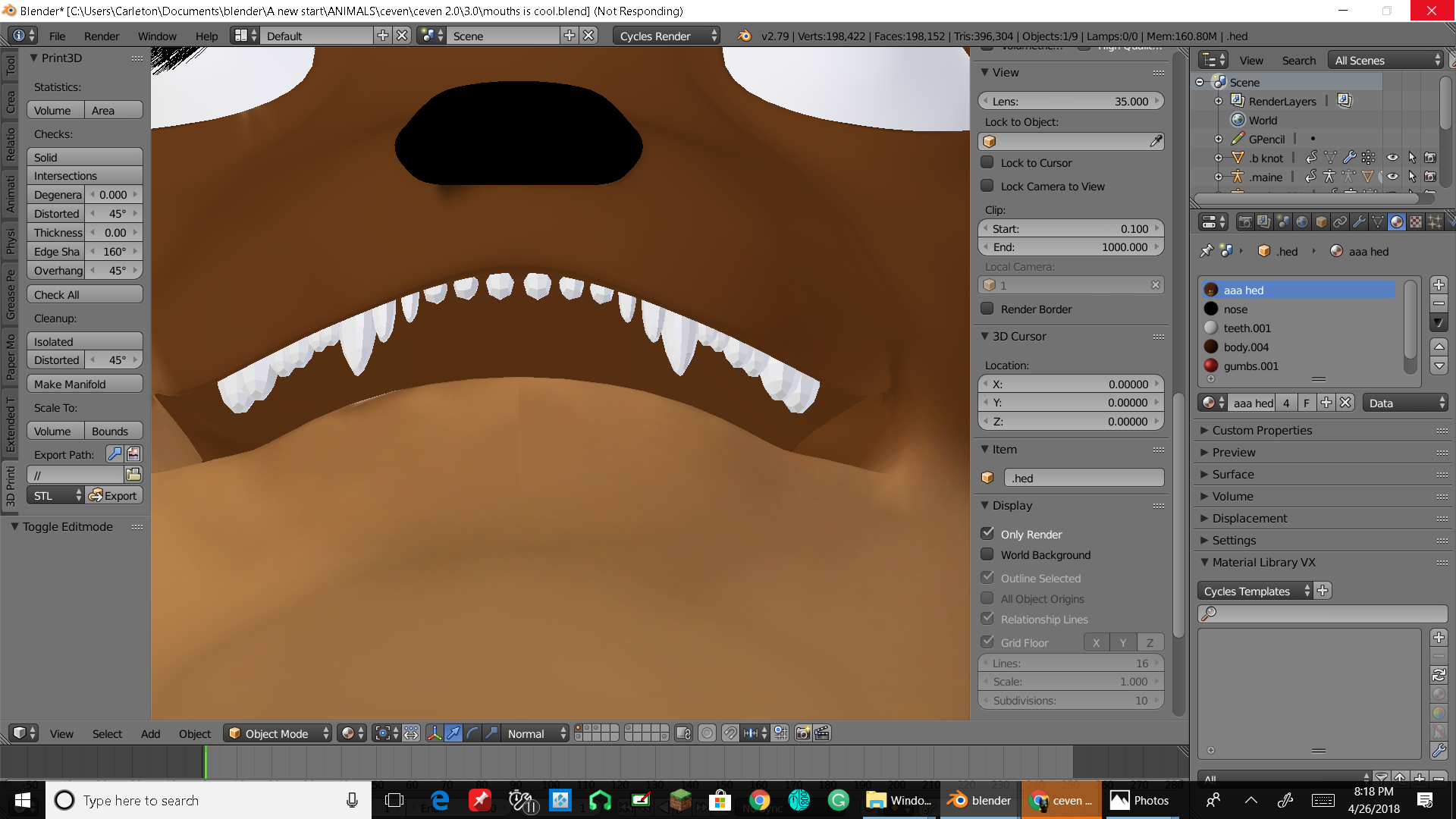This screenshot has height=819, width=1456.
Task: Toggle visibility eye for .b knot object
Action: (1392, 158)
